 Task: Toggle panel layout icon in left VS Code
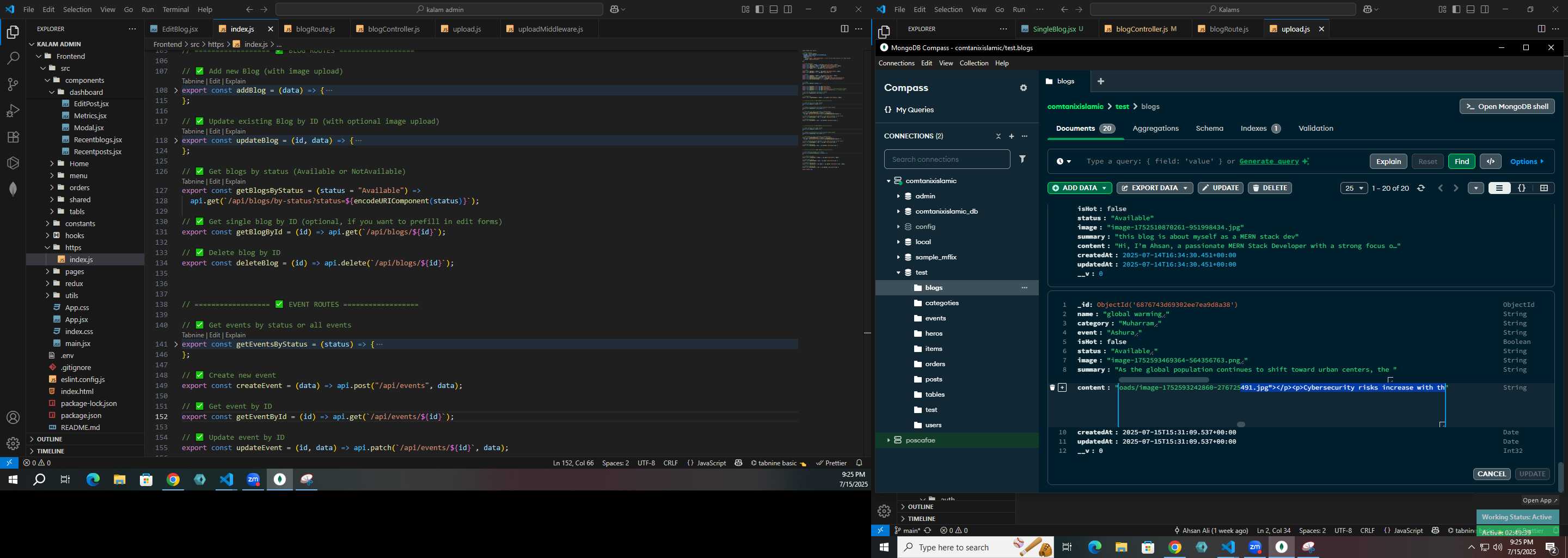click(774, 9)
